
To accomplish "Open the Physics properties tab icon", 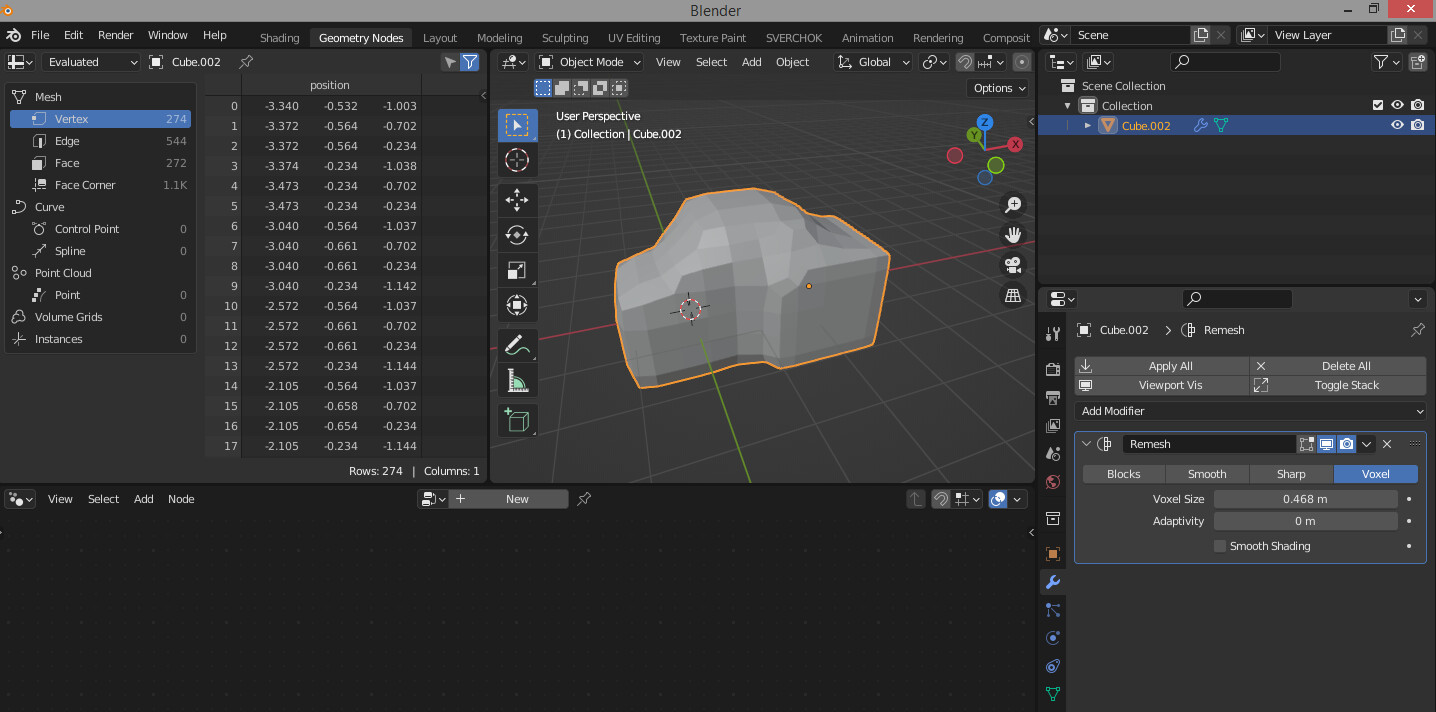I will tap(1052, 638).
